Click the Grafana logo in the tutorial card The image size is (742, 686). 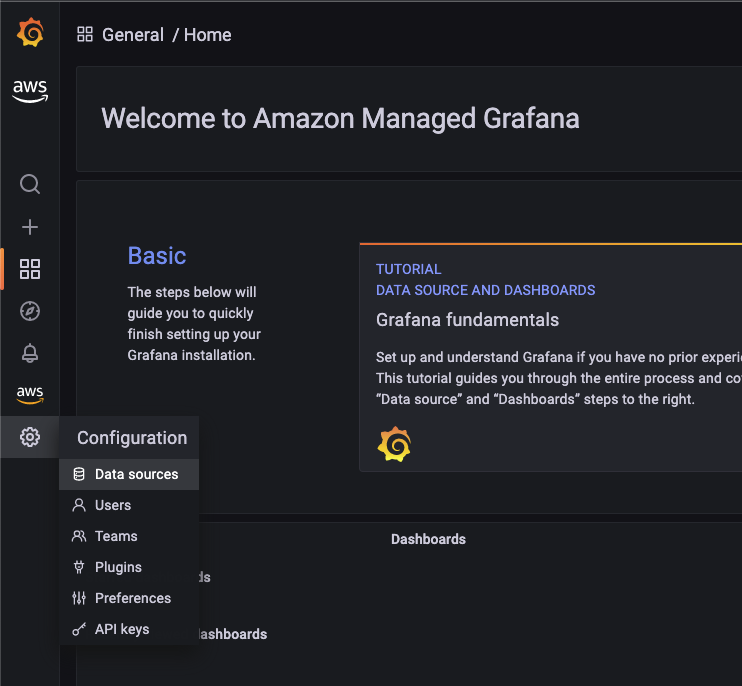tap(394, 444)
